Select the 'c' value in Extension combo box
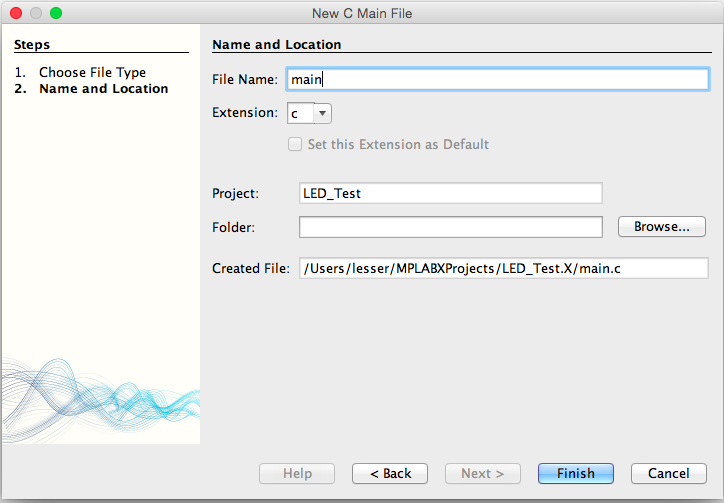This screenshot has height=503, width=724. [300, 113]
